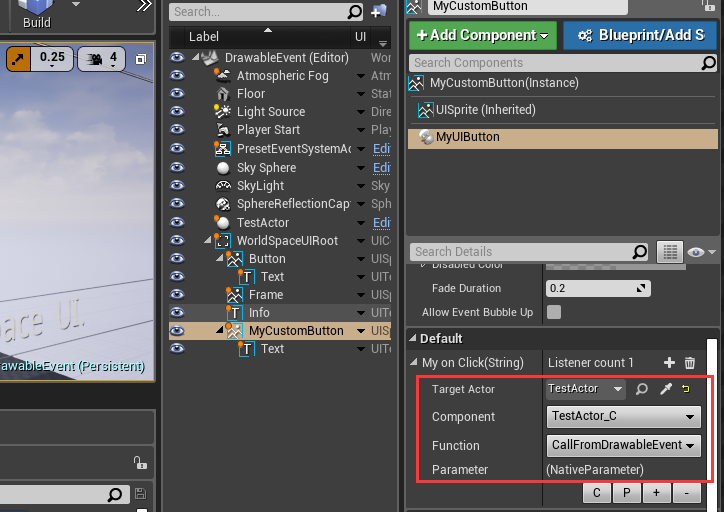Collapse MyCustomButton's children
The height and width of the screenshot is (512, 724).
pos(220,330)
